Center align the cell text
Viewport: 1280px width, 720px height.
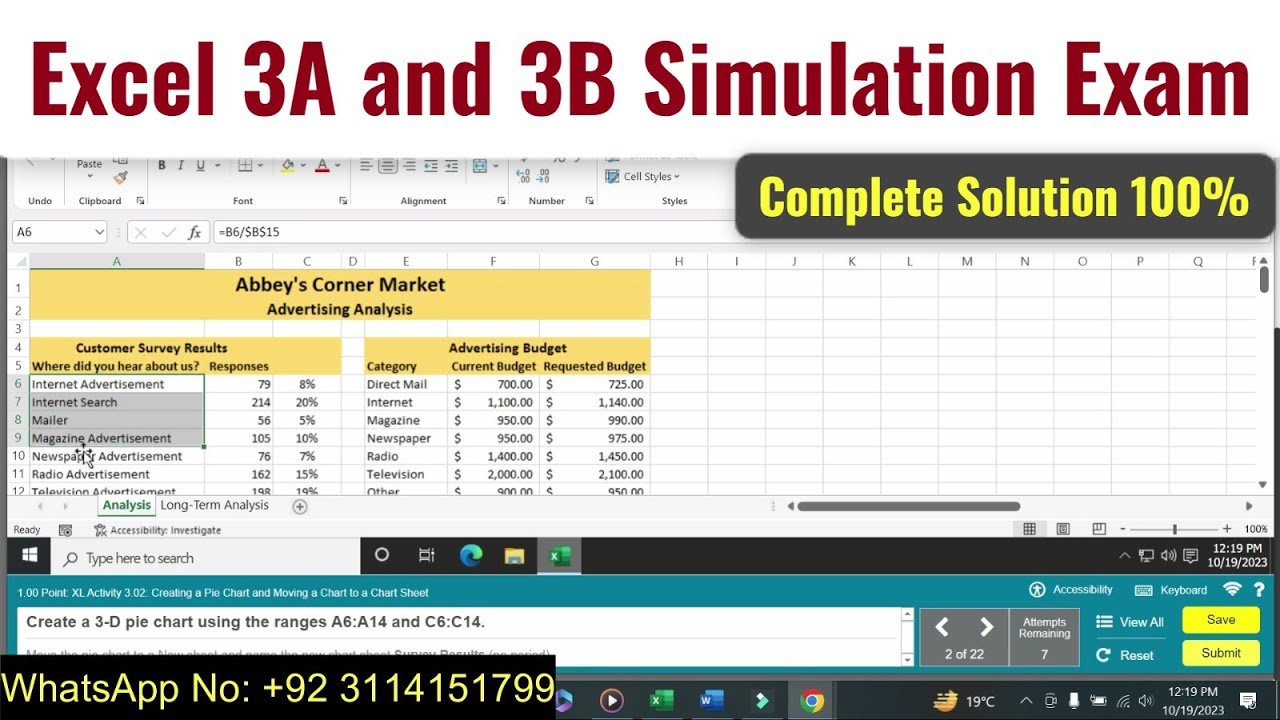point(388,165)
